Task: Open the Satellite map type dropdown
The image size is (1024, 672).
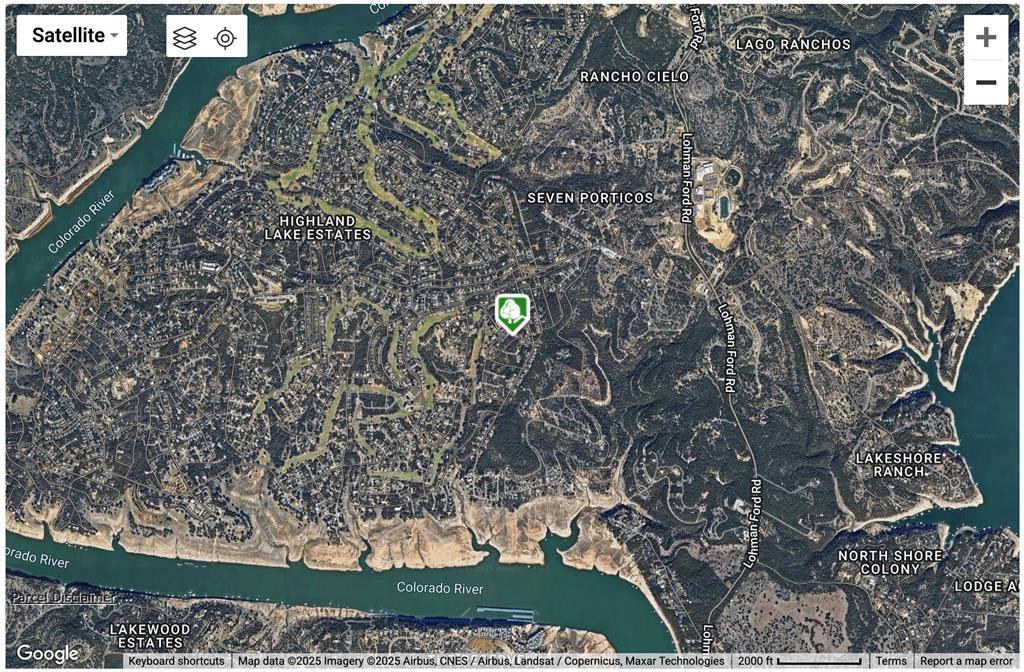Action: (72, 35)
